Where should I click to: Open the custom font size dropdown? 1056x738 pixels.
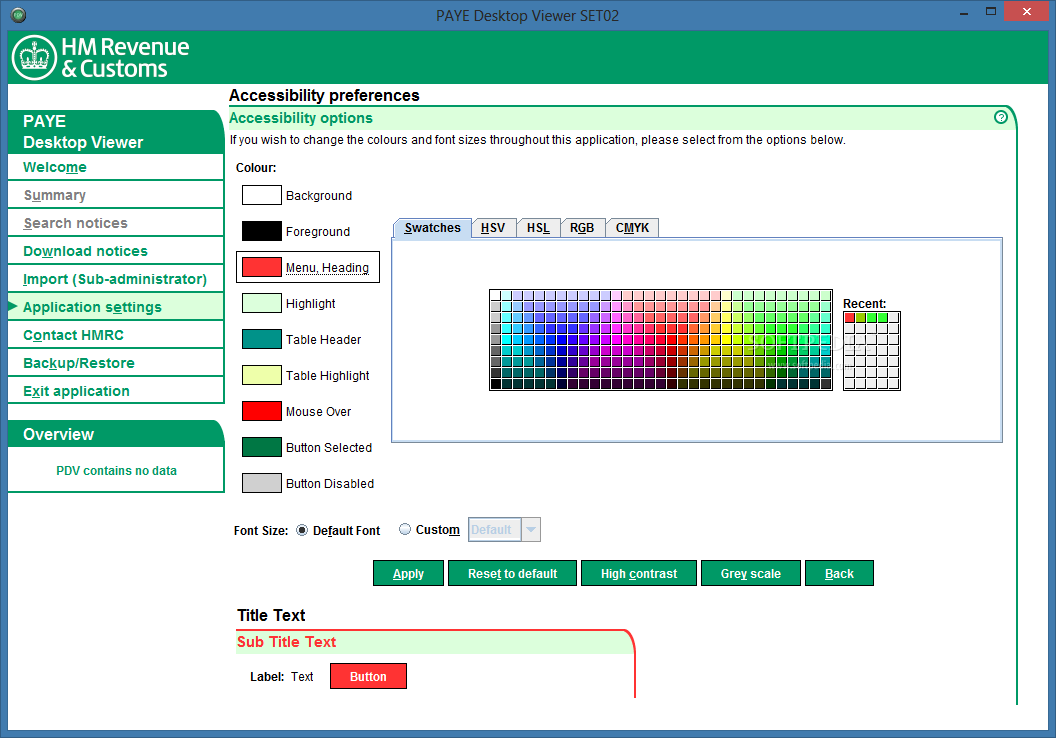(531, 529)
